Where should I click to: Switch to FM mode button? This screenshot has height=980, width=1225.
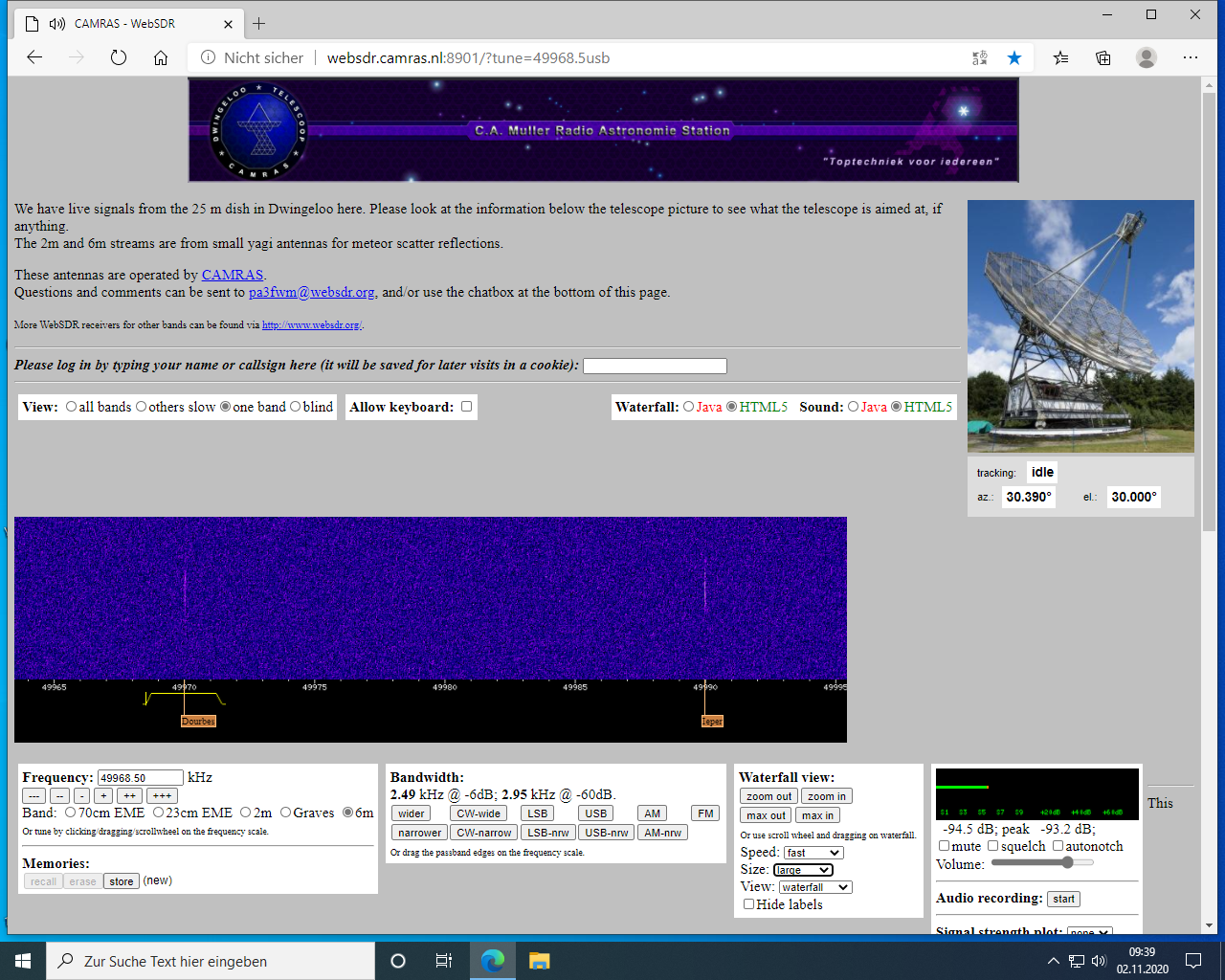[x=706, y=813]
